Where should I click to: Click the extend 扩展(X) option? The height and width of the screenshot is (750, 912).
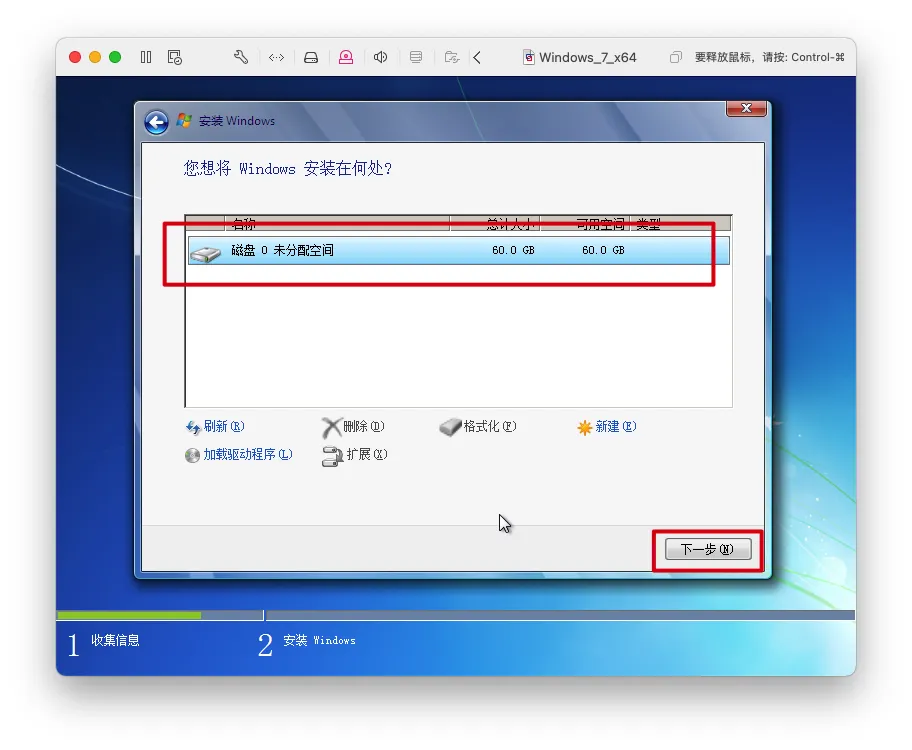click(367, 454)
